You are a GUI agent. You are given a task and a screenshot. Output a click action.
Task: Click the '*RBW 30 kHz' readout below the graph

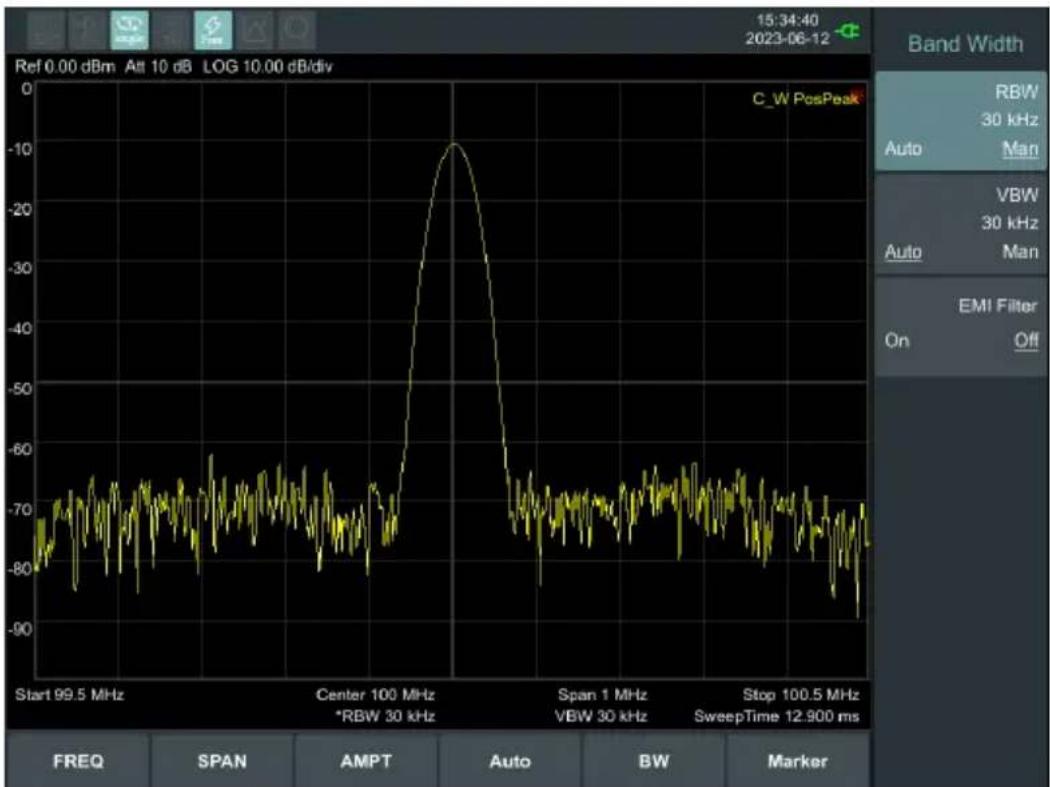(385, 716)
